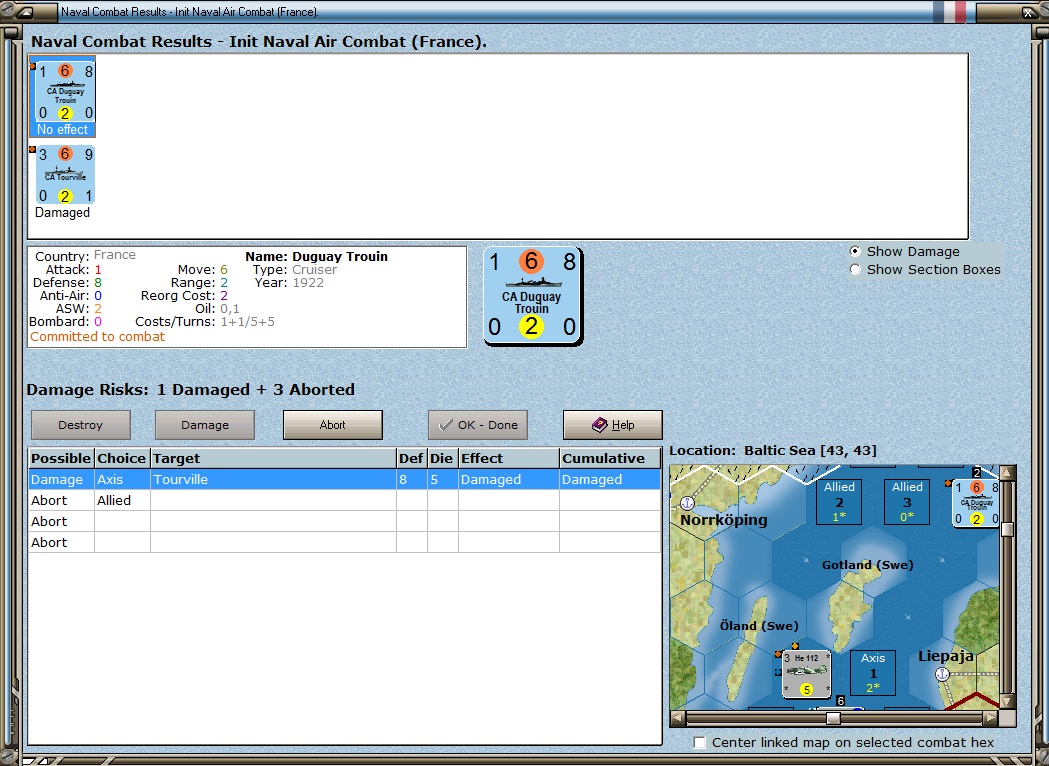This screenshot has height=766, width=1049.
Task: Click the French flag icon in title bar
Action: coord(950,12)
